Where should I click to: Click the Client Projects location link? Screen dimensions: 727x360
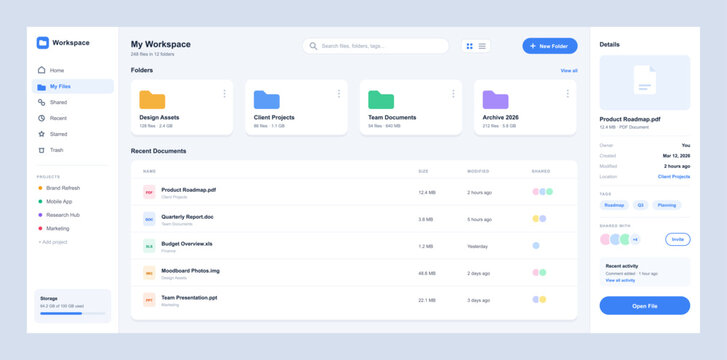[x=674, y=177]
